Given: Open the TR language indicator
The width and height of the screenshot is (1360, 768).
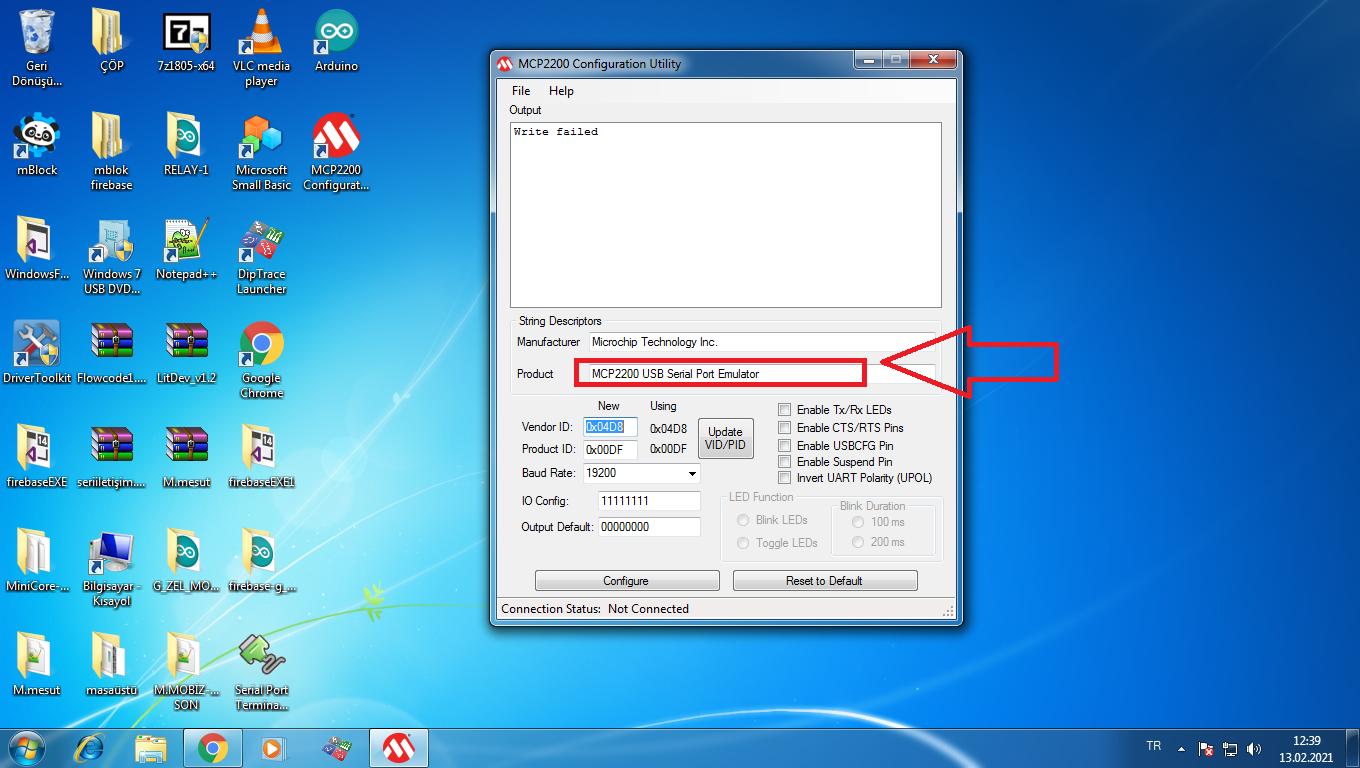Looking at the screenshot, I should [1154, 746].
